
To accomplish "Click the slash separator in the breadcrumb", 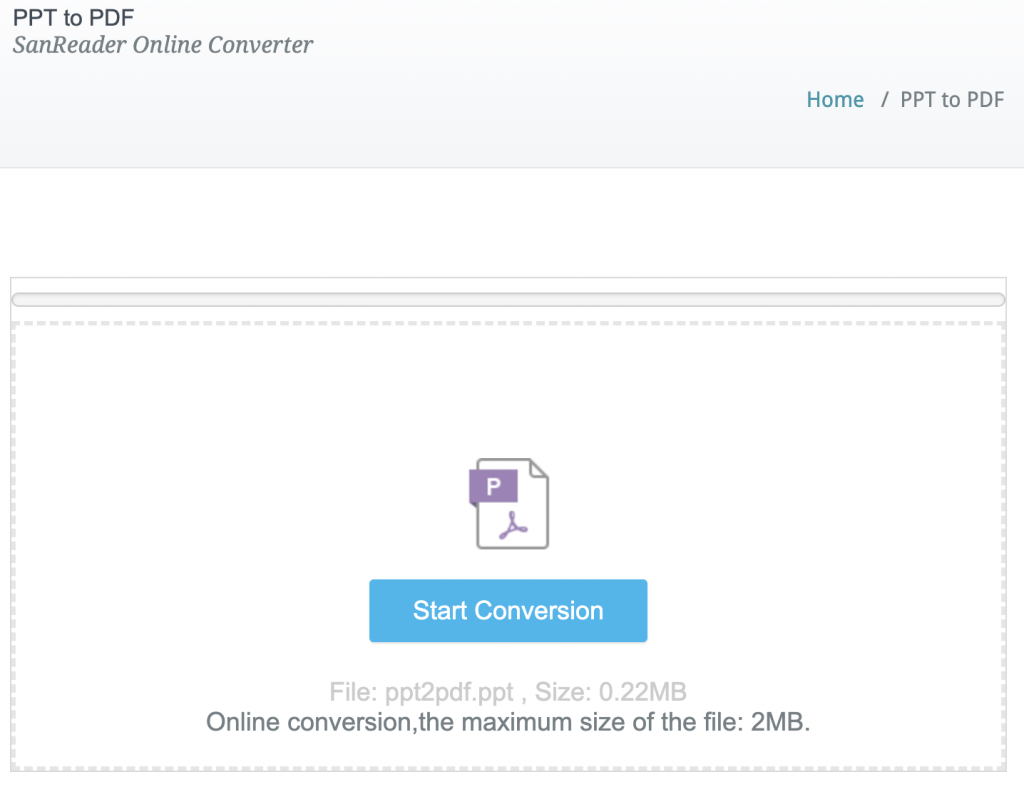I will point(884,99).
